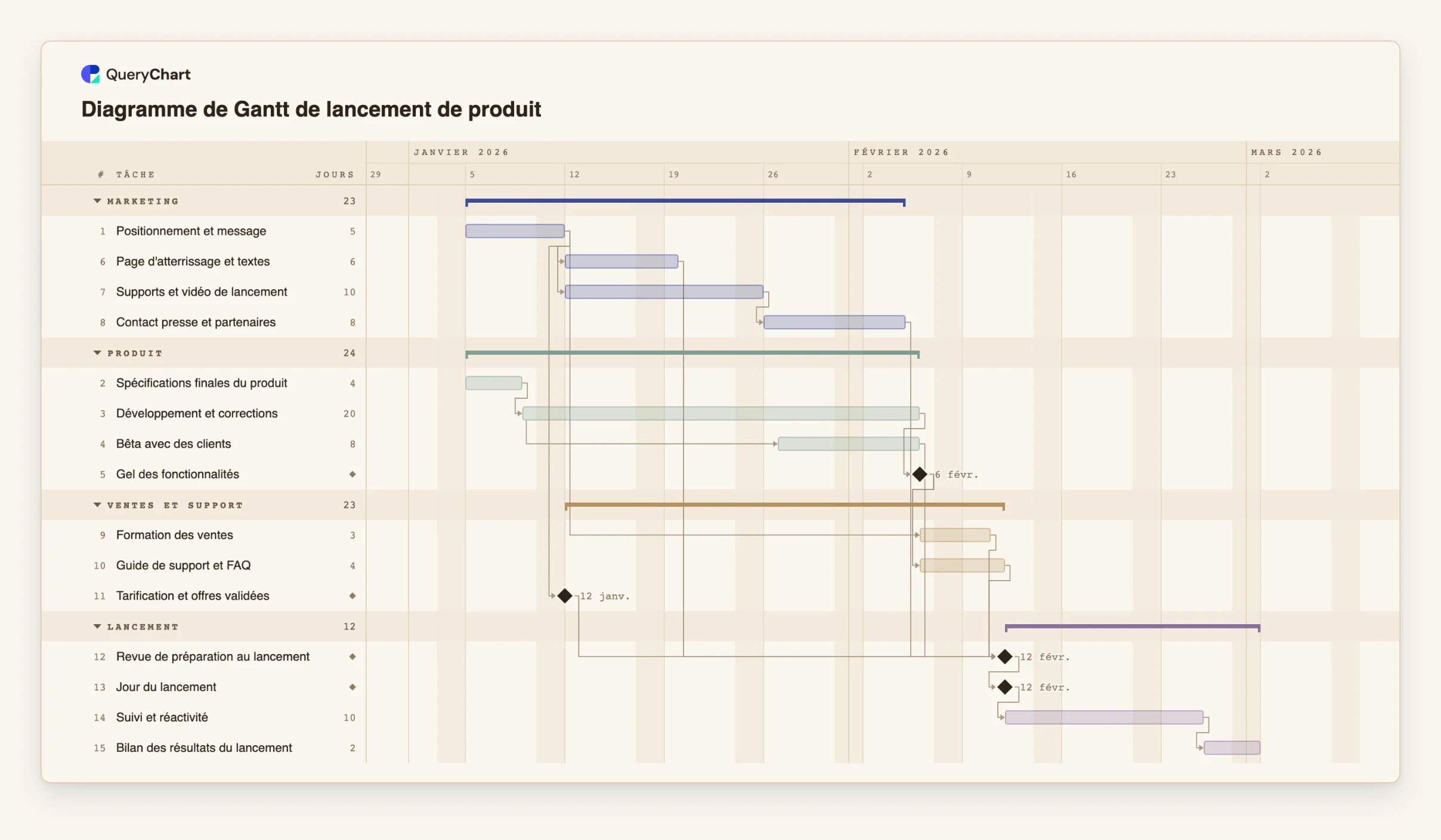Screen dimensions: 1441x840
Task: Click the green Produit summary bar
Action: tap(692, 354)
